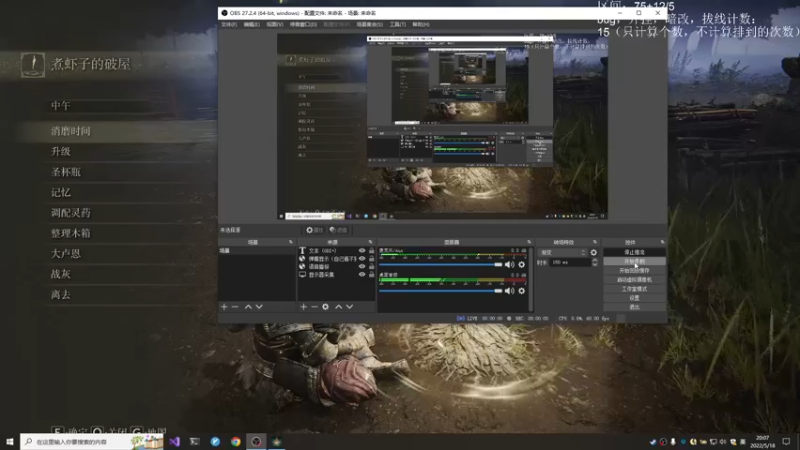Add a new source with plus icon

[304, 307]
